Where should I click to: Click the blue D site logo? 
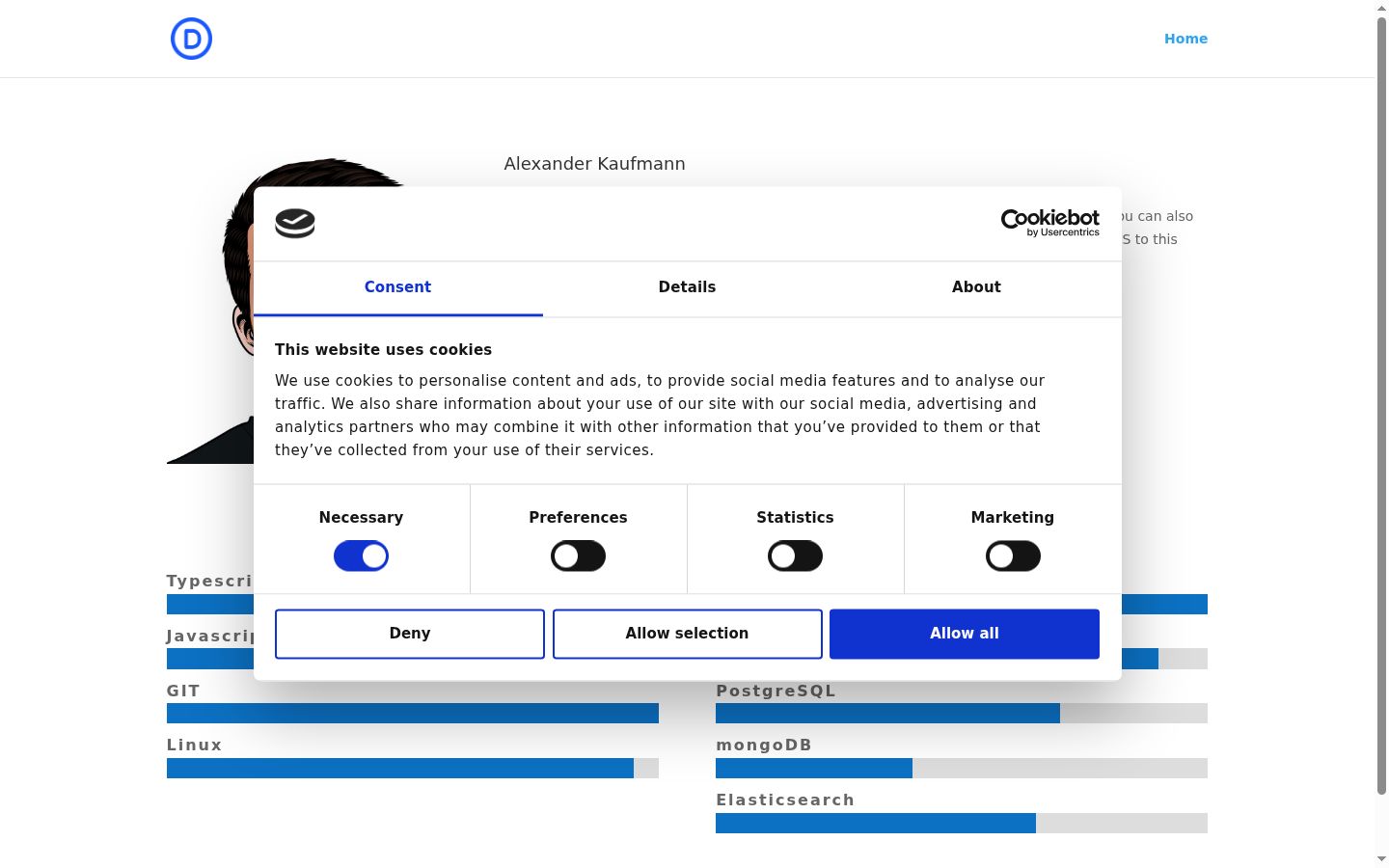[191, 39]
